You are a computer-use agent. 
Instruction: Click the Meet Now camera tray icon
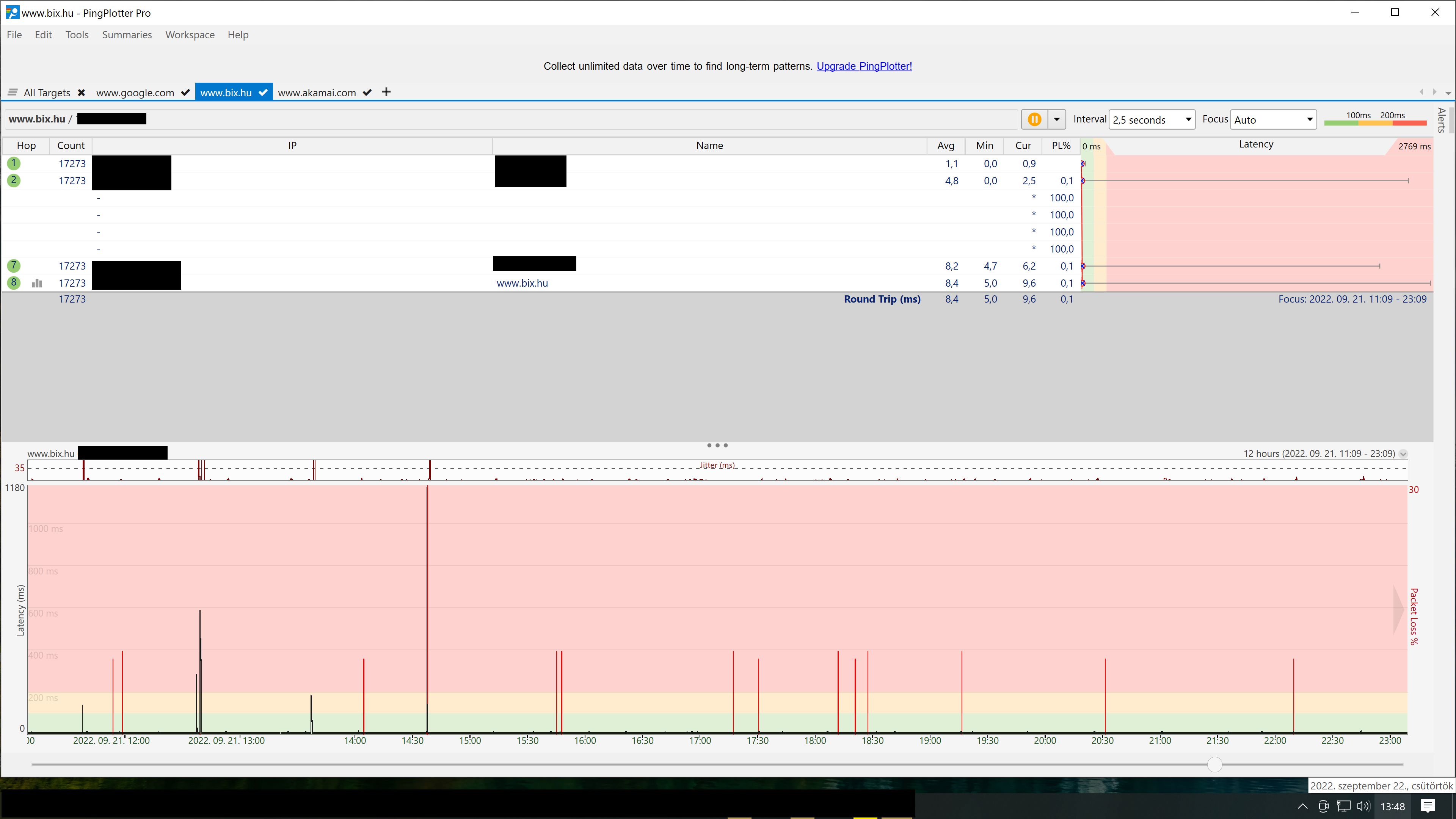(1323, 806)
